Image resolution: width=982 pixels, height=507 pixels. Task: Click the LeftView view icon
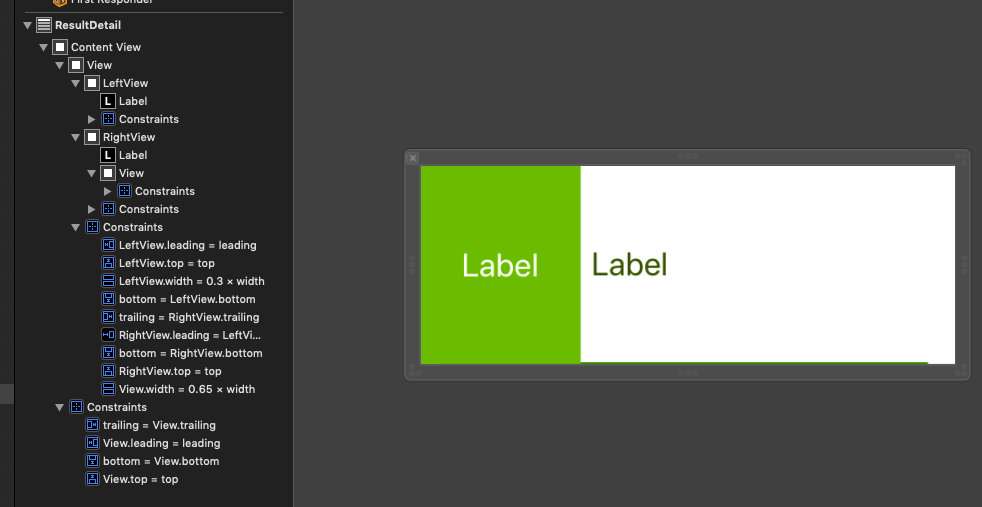point(92,83)
